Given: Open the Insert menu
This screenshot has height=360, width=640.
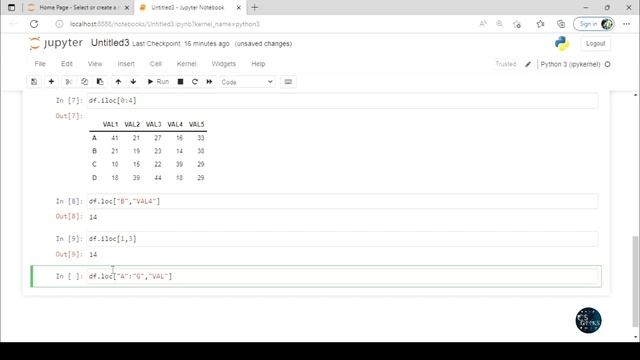Looking at the screenshot, I should coord(126,64).
